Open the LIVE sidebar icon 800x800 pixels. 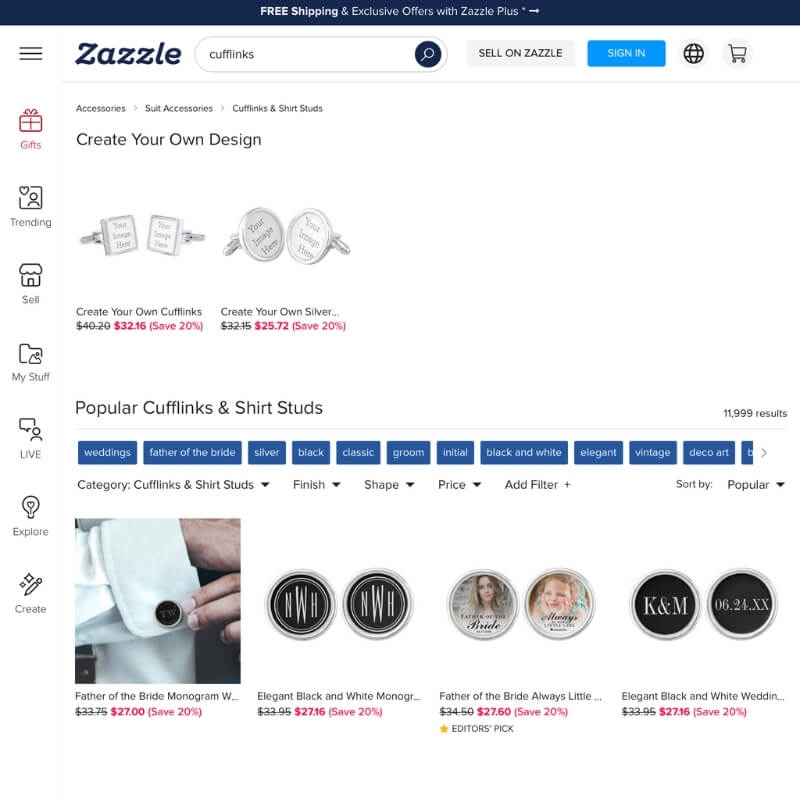[x=31, y=439]
